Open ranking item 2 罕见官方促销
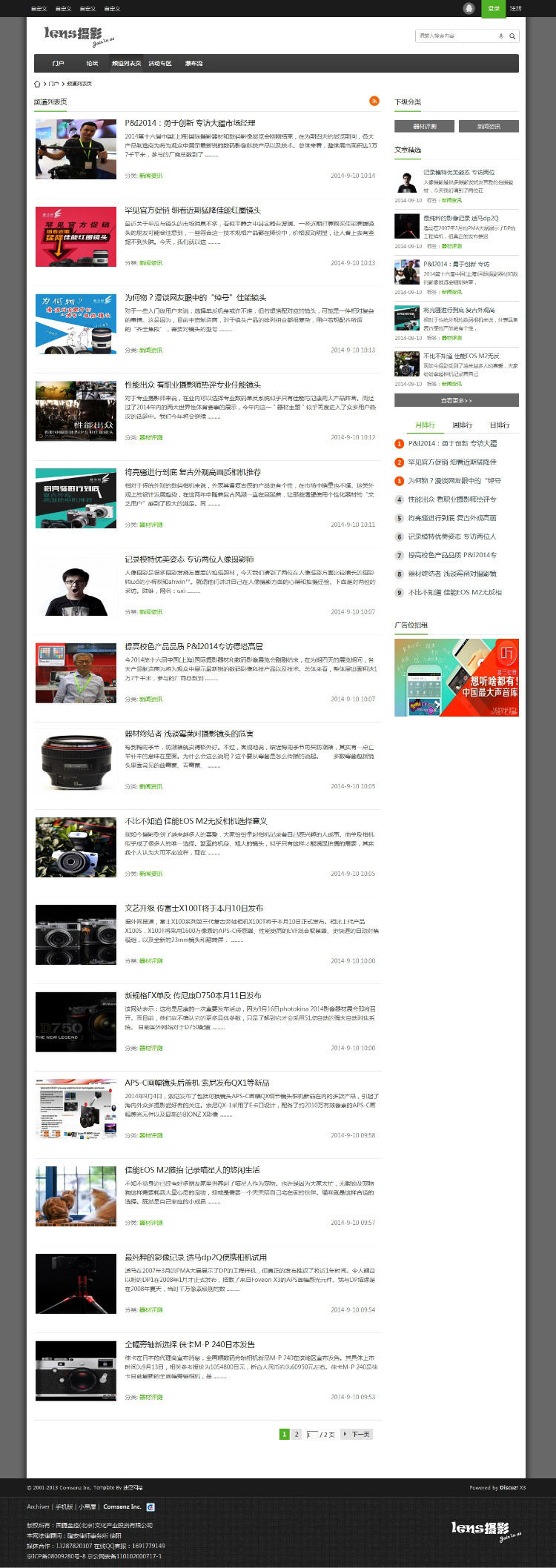Image resolution: width=556 pixels, height=1568 pixels. click(x=452, y=462)
